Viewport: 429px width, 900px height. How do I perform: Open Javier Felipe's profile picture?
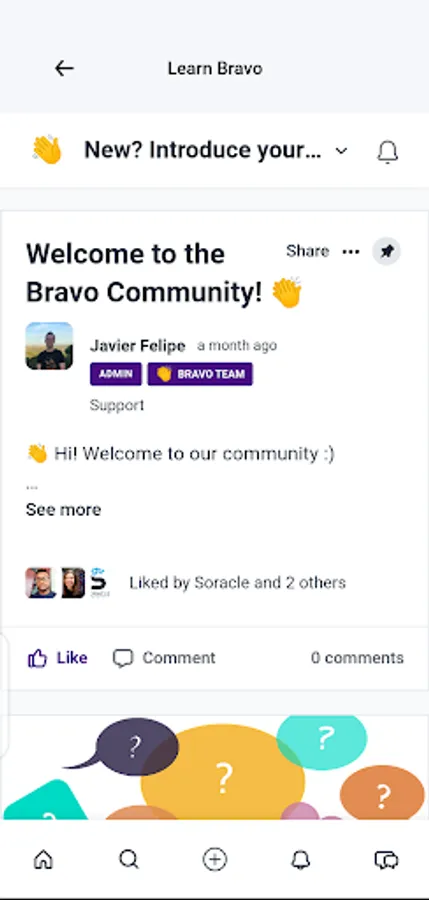(49, 346)
